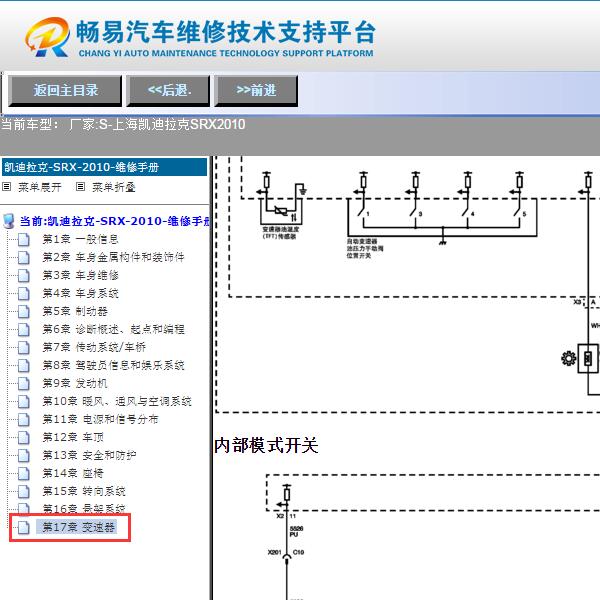The height and width of the screenshot is (600, 600).
Task: Click the page icon for 第13章
Action: 24,455
